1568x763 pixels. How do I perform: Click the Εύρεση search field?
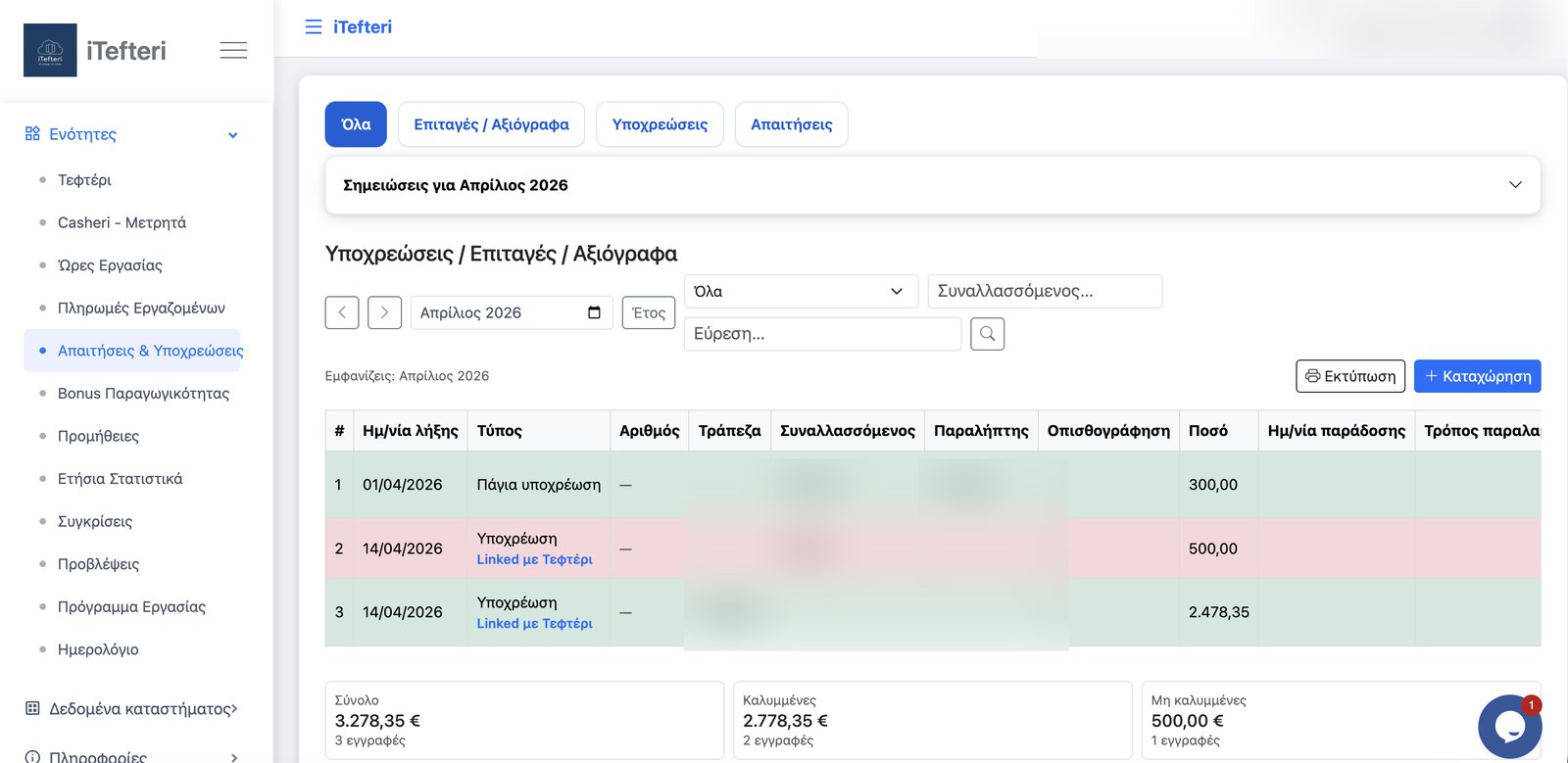point(822,334)
